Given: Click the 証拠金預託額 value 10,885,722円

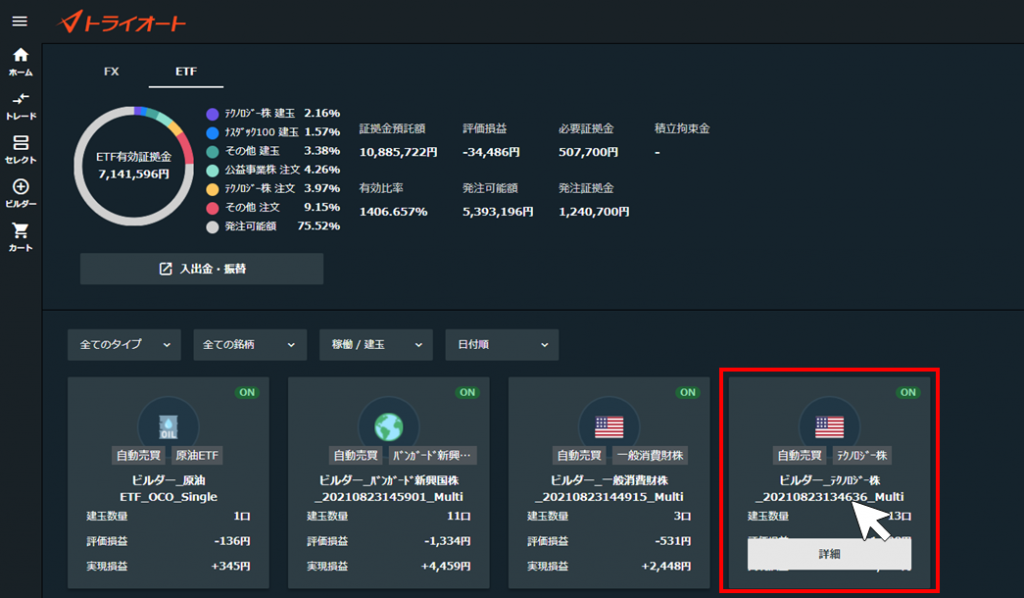Looking at the screenshot, I should 398,152.
